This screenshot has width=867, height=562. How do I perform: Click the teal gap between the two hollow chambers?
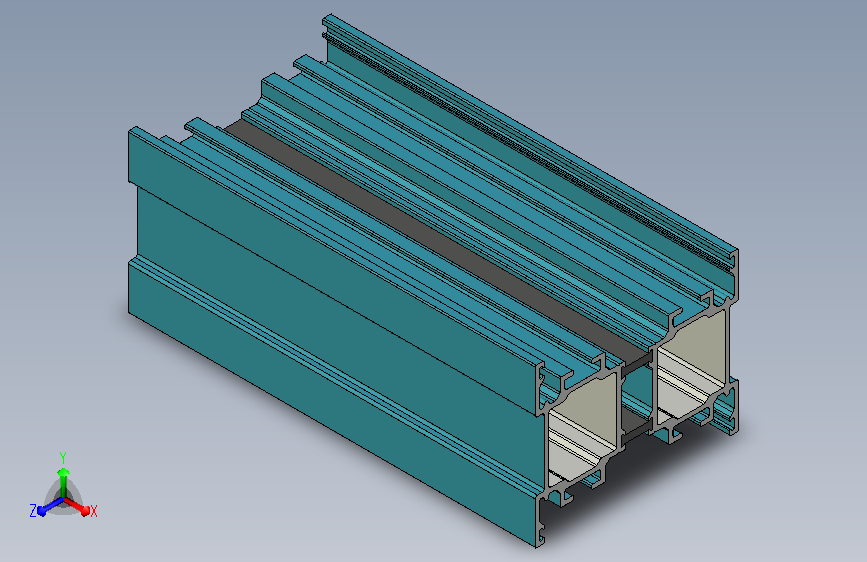[637, 396]
